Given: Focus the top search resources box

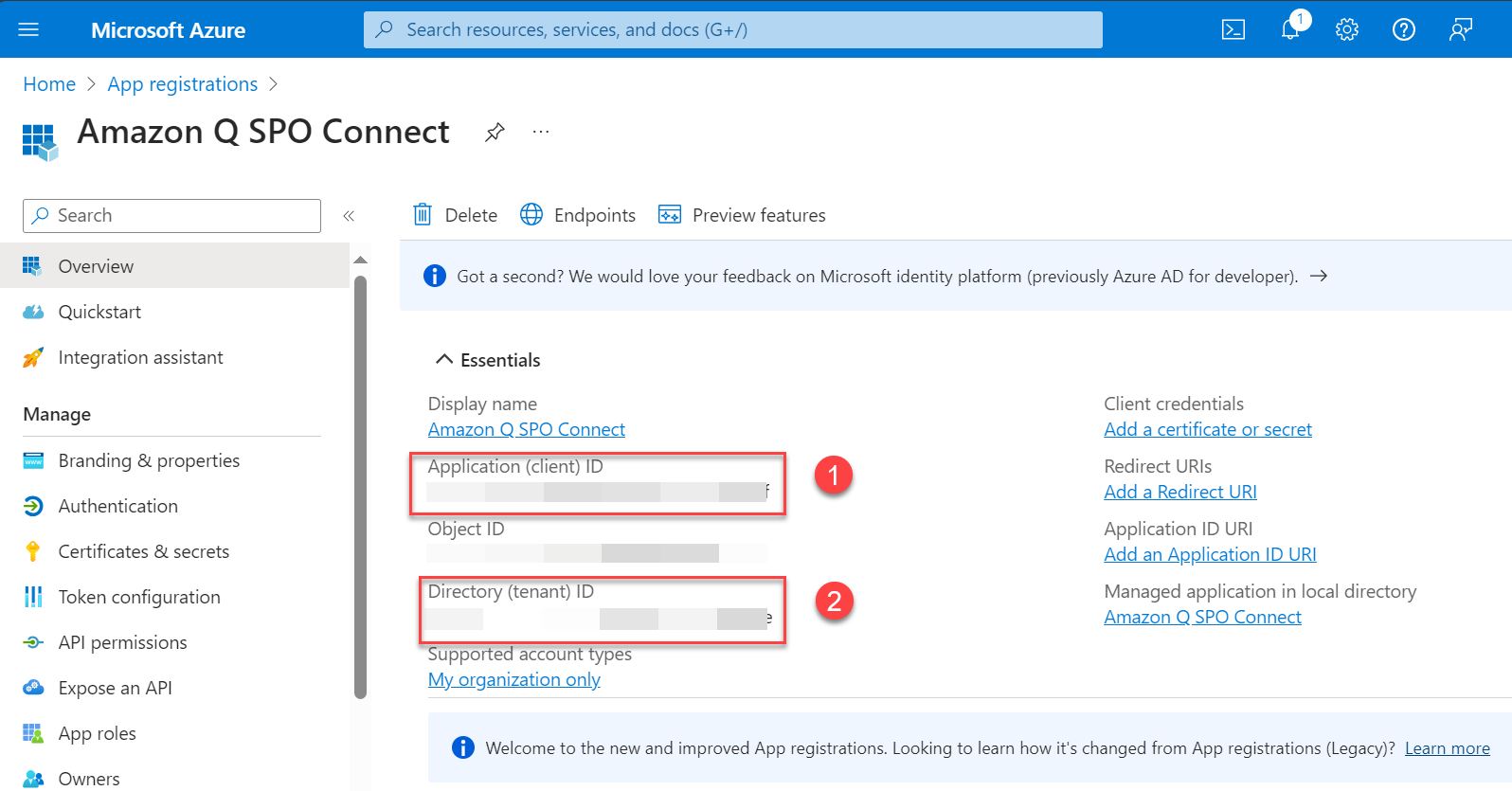Looking at the screenshot, I should [x=733, y=29].
